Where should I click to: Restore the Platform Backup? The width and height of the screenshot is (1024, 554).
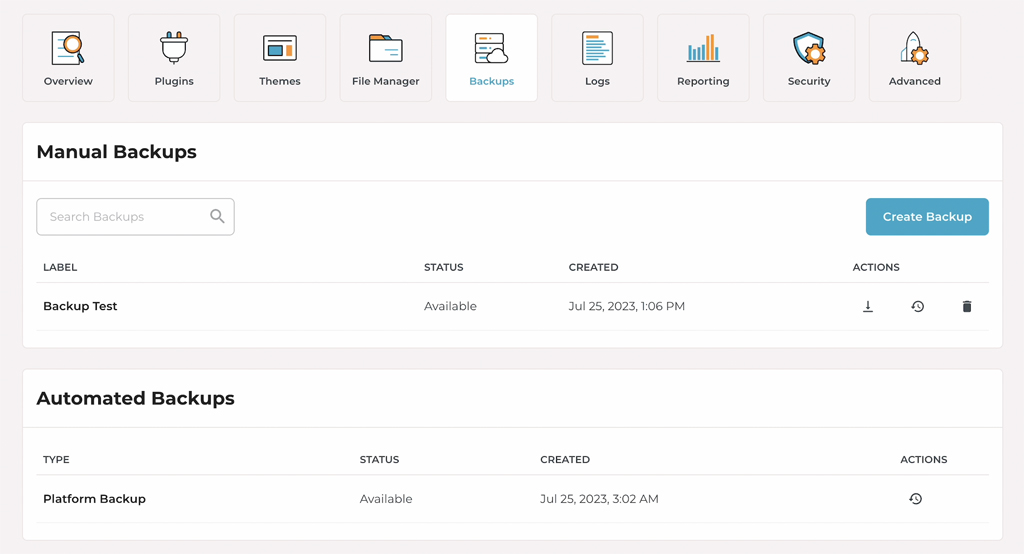[916, 498]
